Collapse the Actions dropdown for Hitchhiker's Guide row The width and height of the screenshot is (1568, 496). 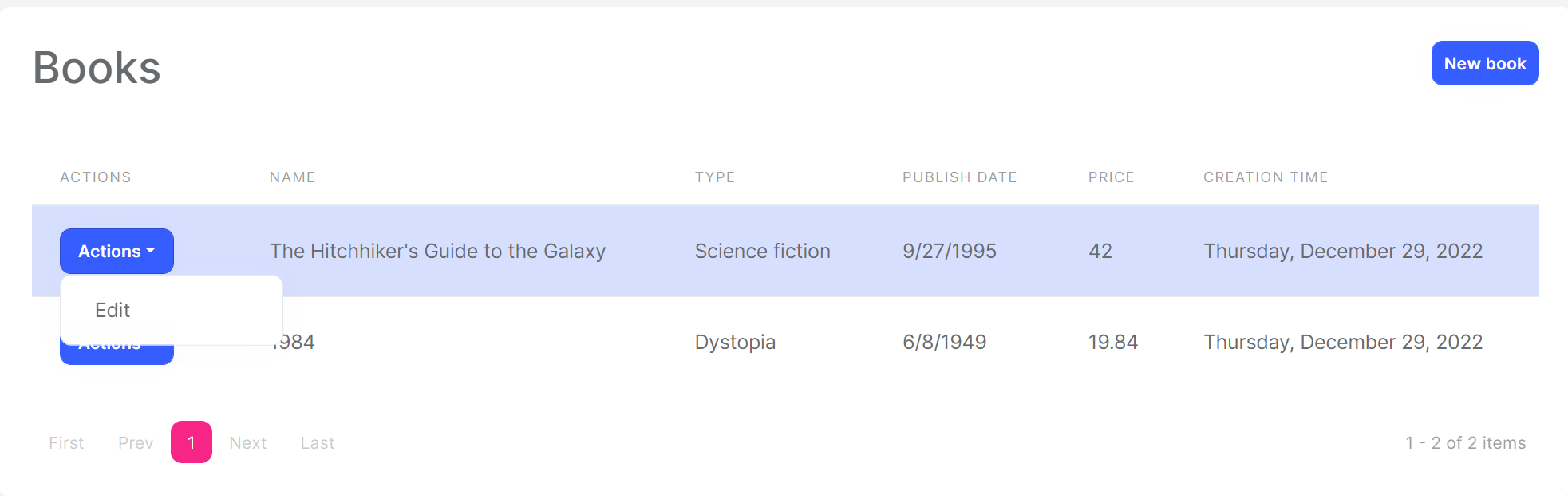pos(117,251)
